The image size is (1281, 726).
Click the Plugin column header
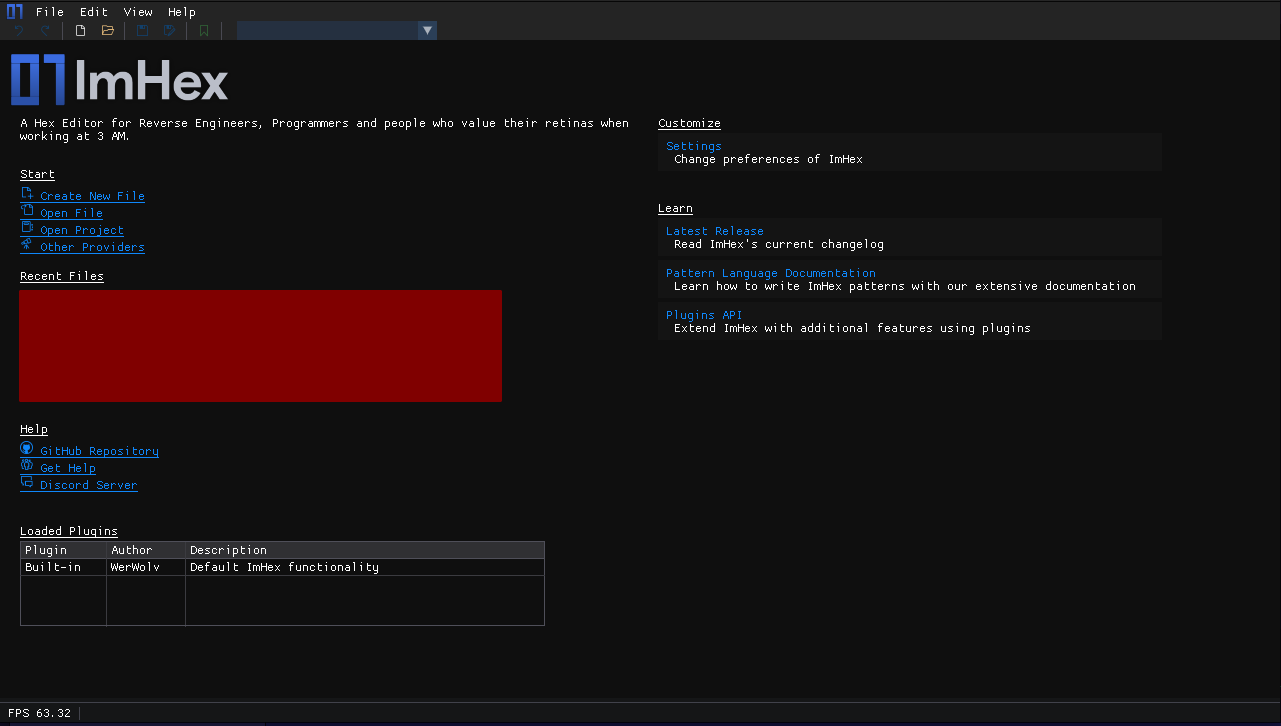pyautogui.click(x=64, y=550)
